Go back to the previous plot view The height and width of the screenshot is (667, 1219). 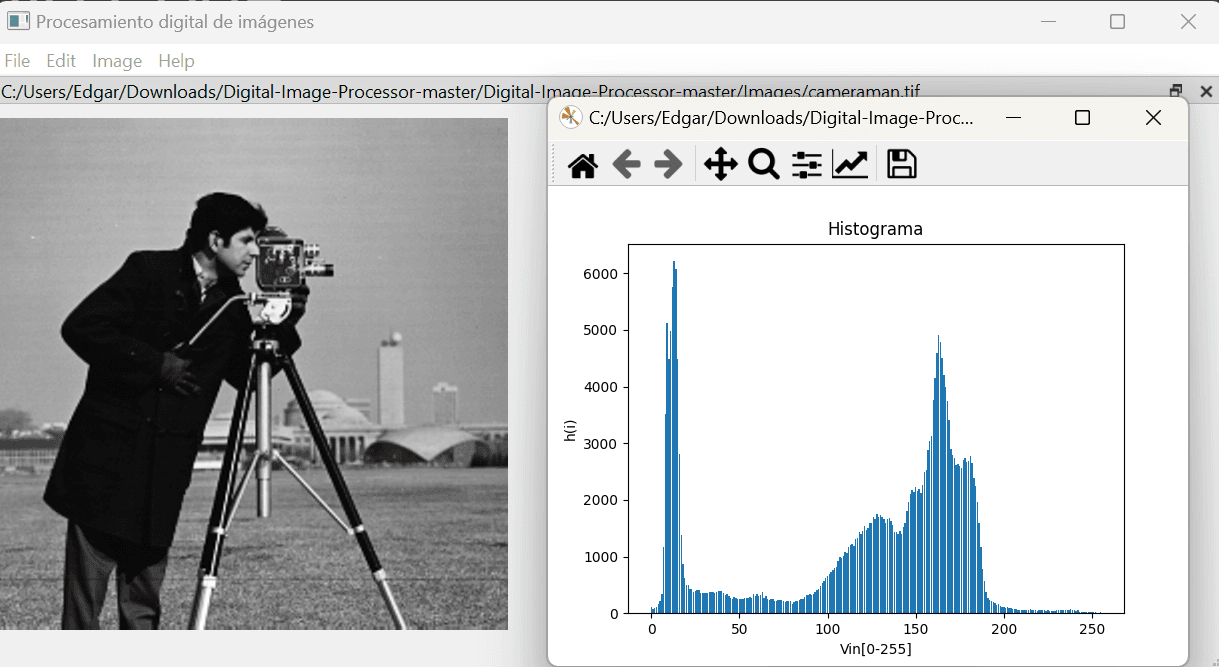(x=626, y=165)
